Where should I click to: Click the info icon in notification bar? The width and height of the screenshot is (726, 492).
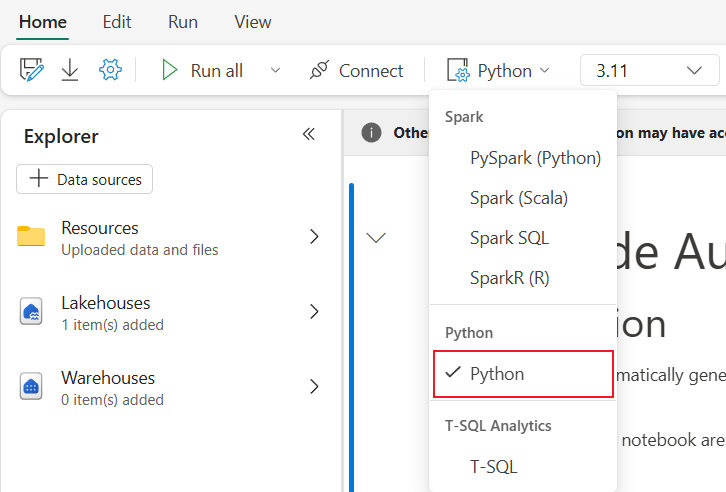[x=371, y=133]
